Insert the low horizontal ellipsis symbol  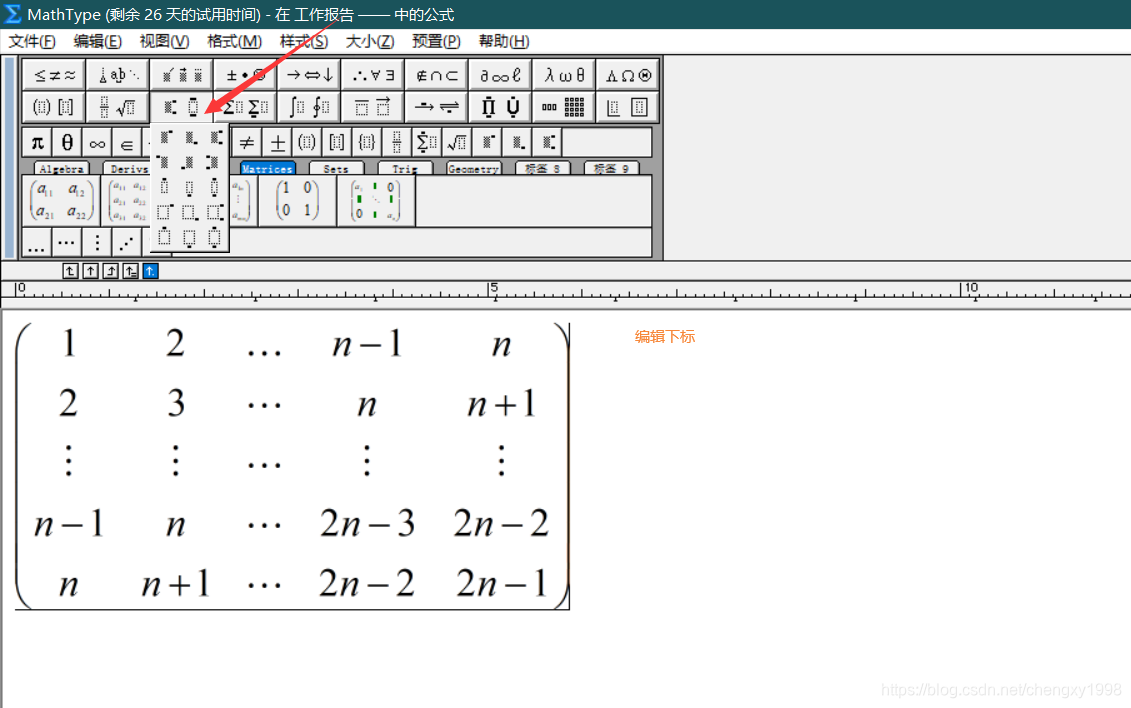[x=36, y=243]
